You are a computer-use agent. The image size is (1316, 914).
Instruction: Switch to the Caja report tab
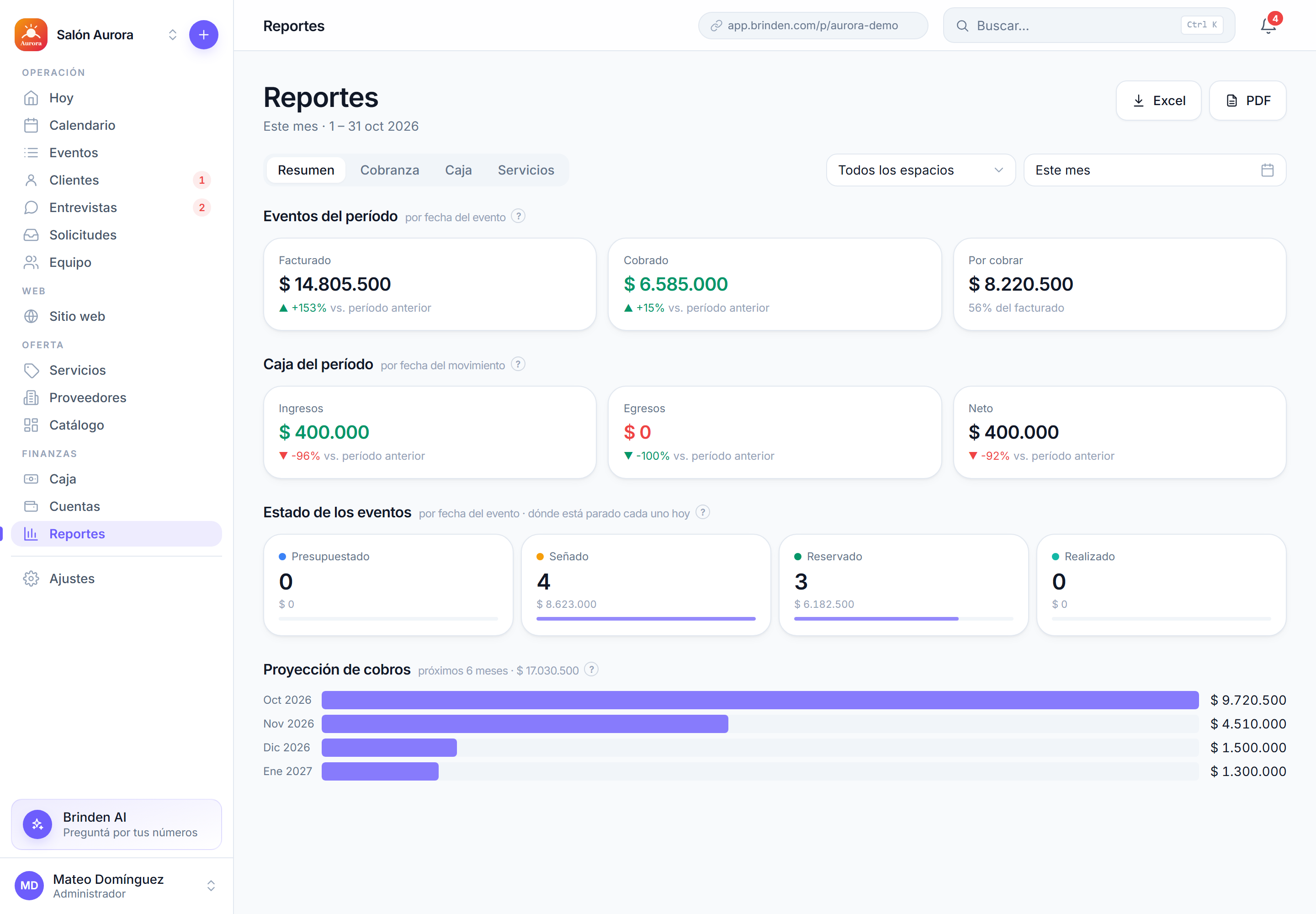(458, 170)
